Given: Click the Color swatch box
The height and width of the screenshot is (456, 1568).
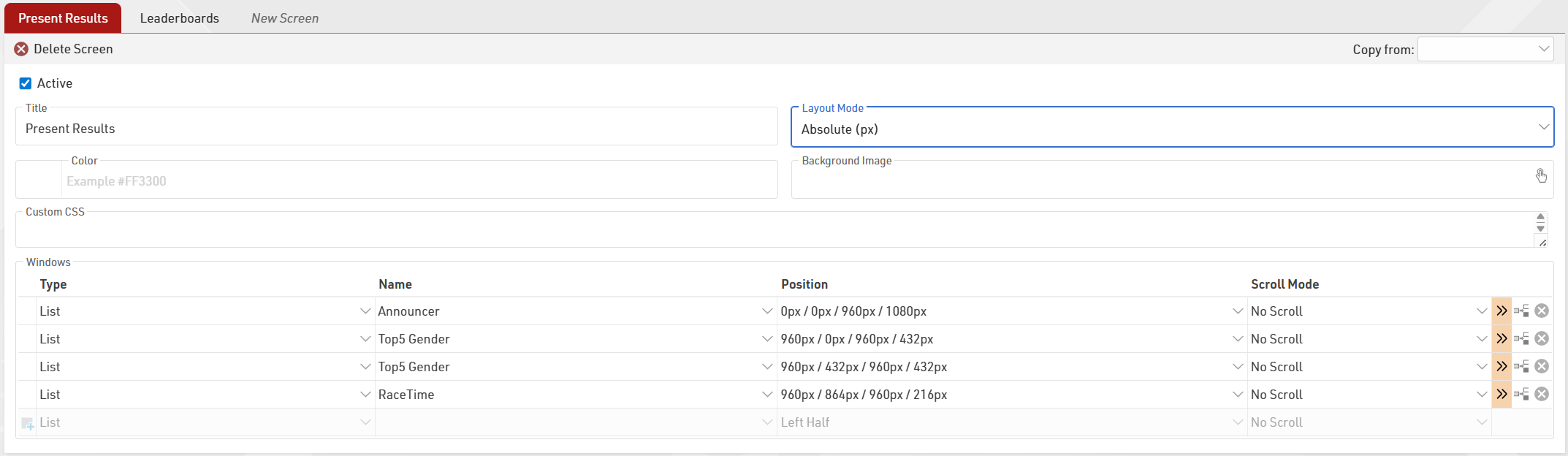Looking at the screenshot, I should tap(39, 180).
